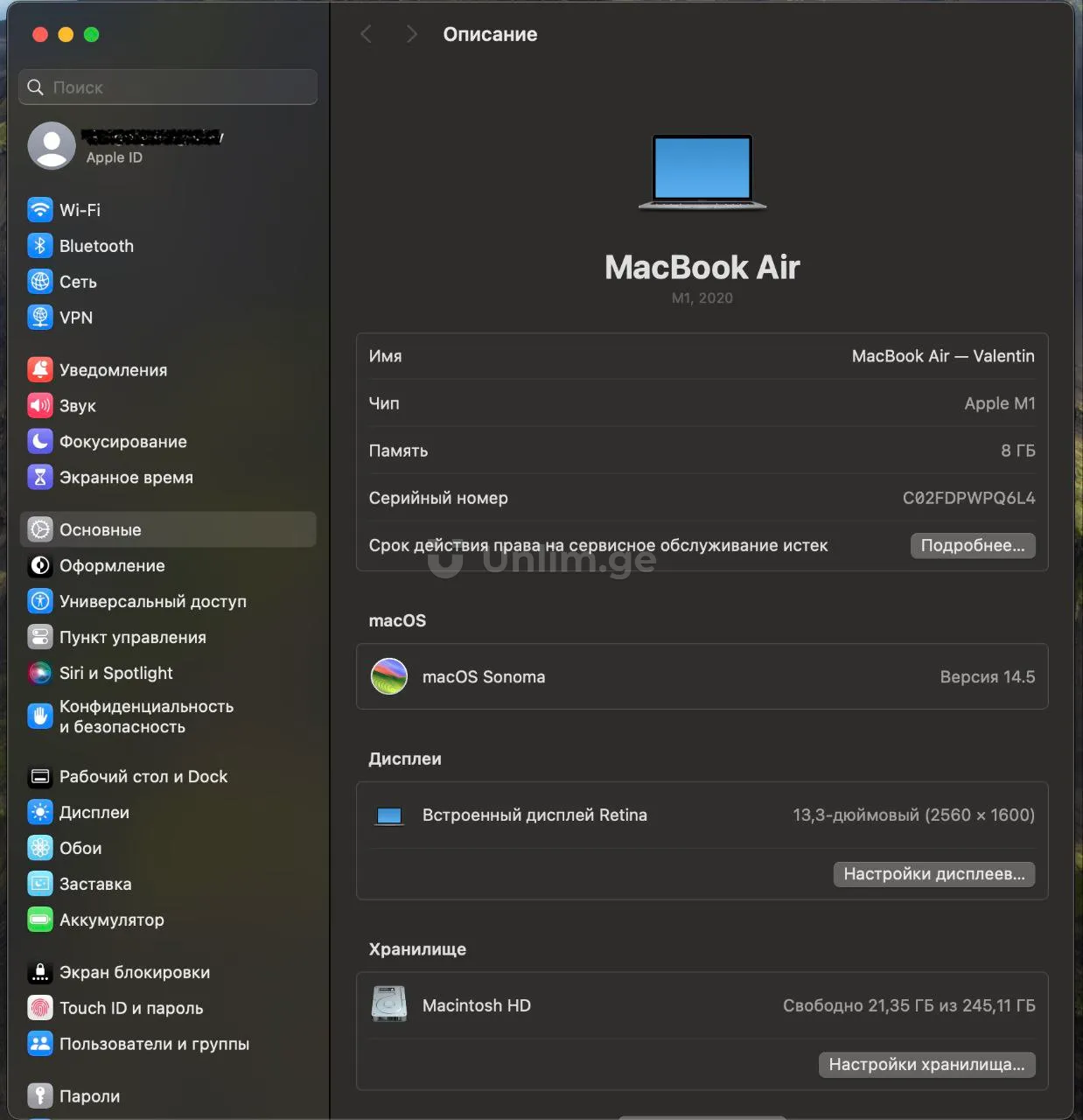1083x1120 pixels.
Task: Click the Версия 14.5 text
Action: point(988,676)
